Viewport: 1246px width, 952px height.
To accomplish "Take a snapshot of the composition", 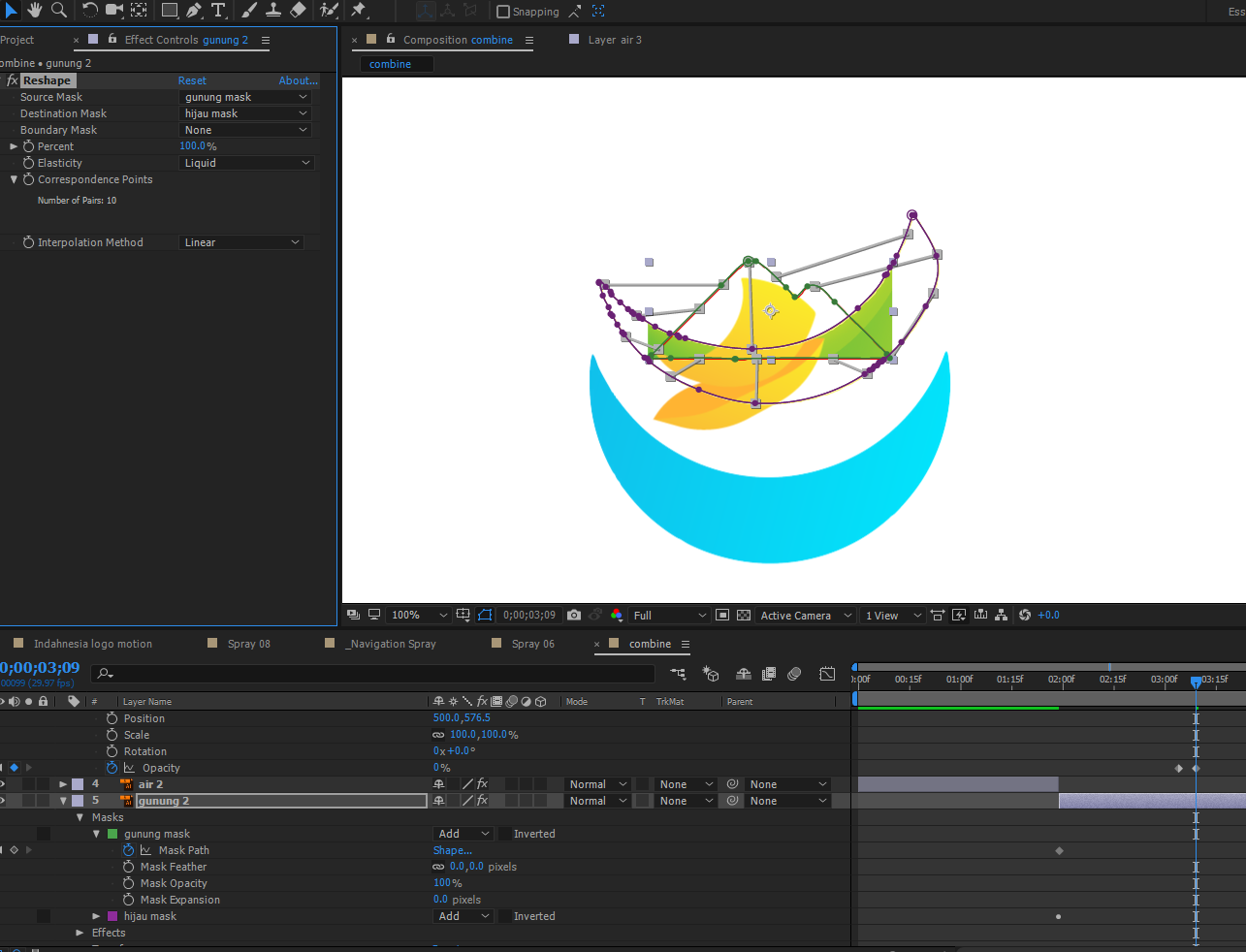I will coord(573,615).
